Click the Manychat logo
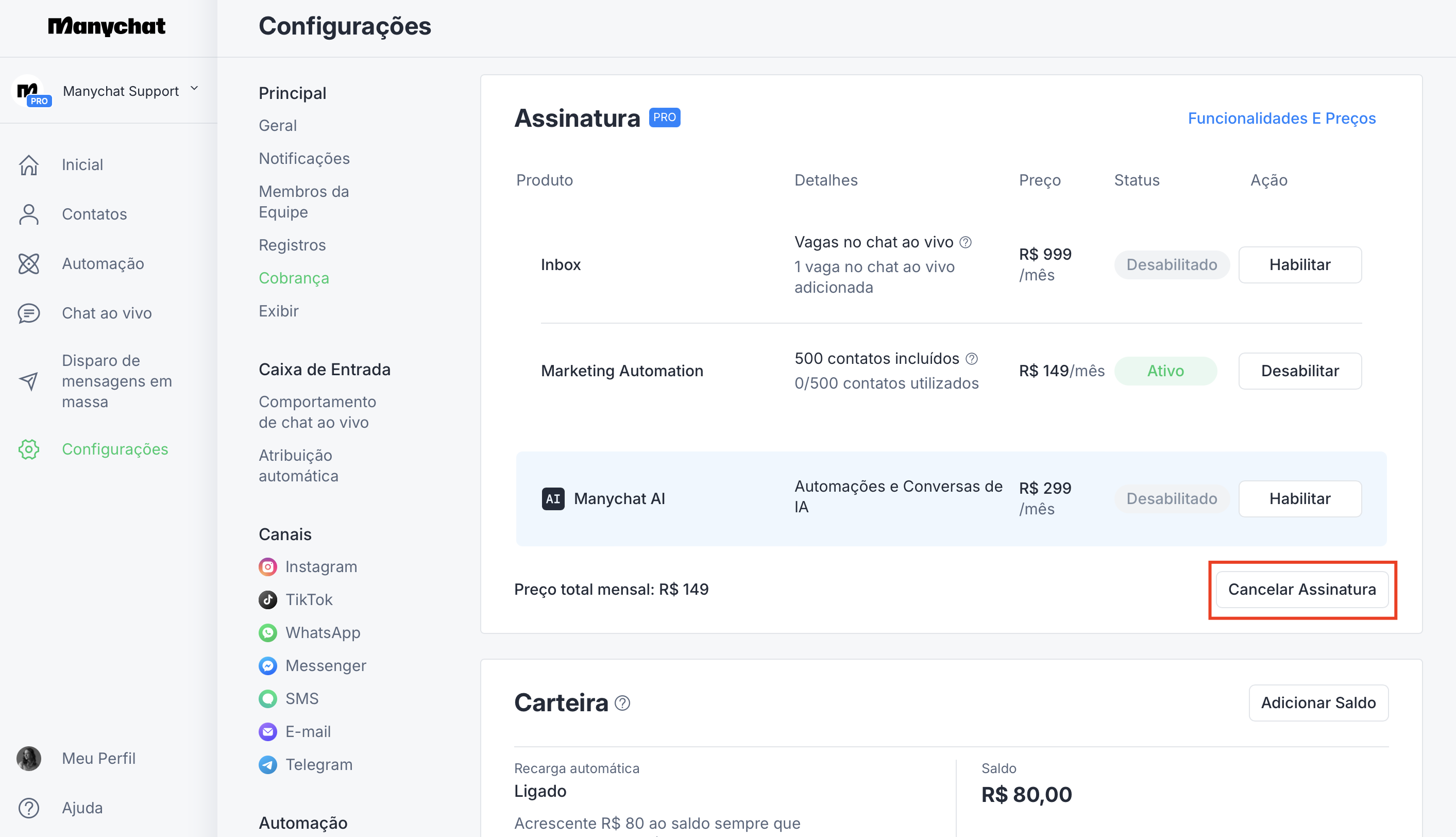 pos(107,26)
